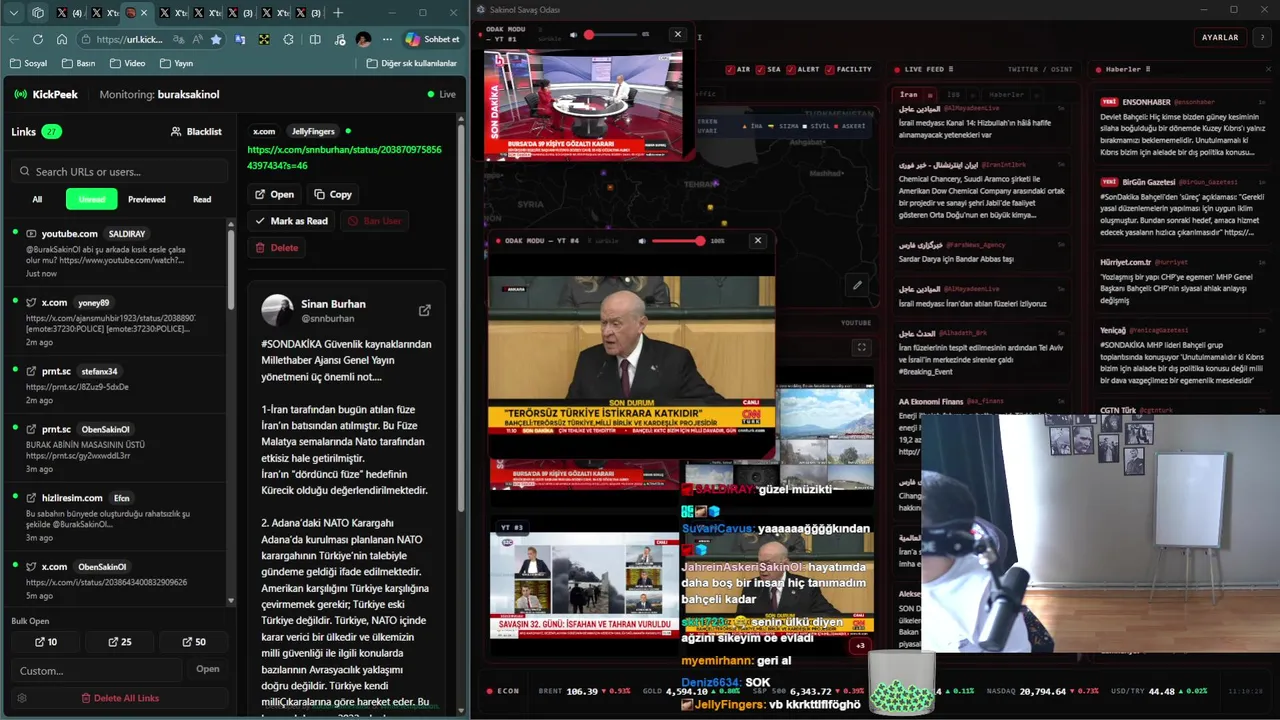This screenshot has height=720, width=1280.
Task: Switch to the İran feed tab
Action: pyautogui.click(x=909, y=94)
